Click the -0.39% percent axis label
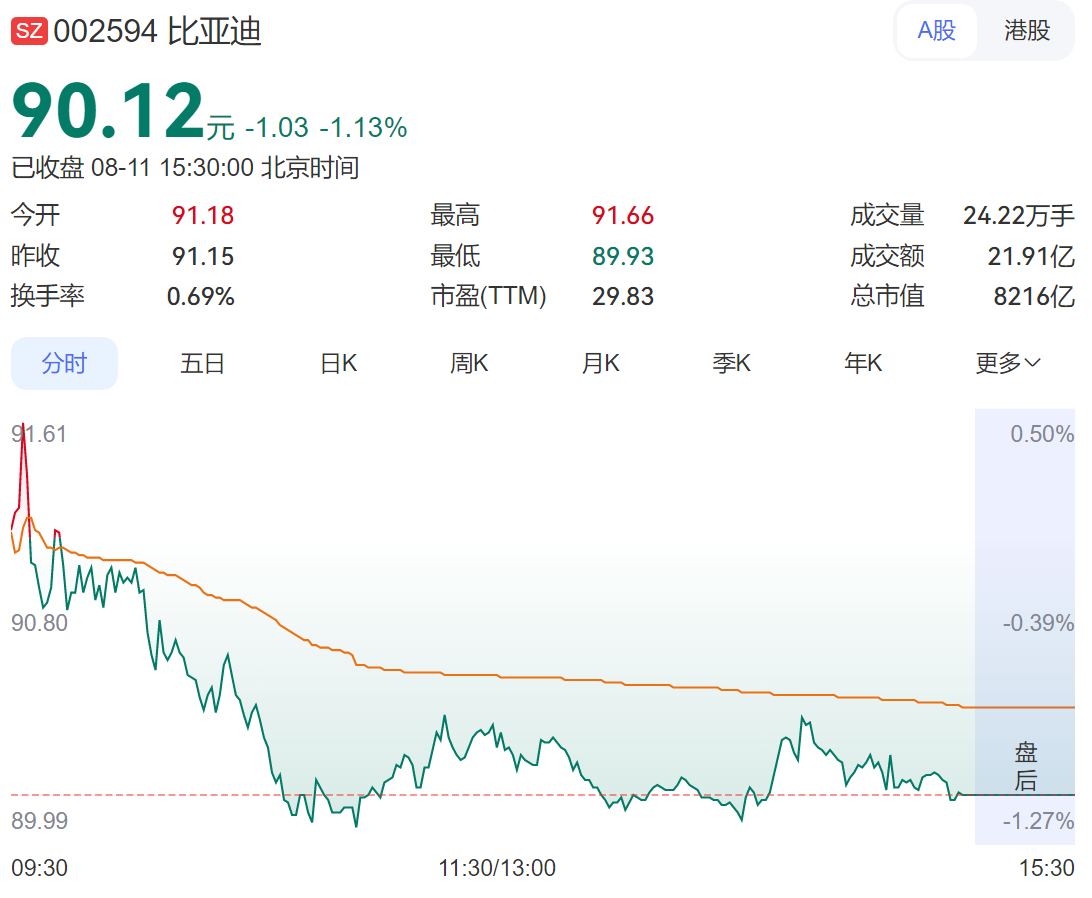The width and height of the screenshot is (1092, 898). [1038, 622]
